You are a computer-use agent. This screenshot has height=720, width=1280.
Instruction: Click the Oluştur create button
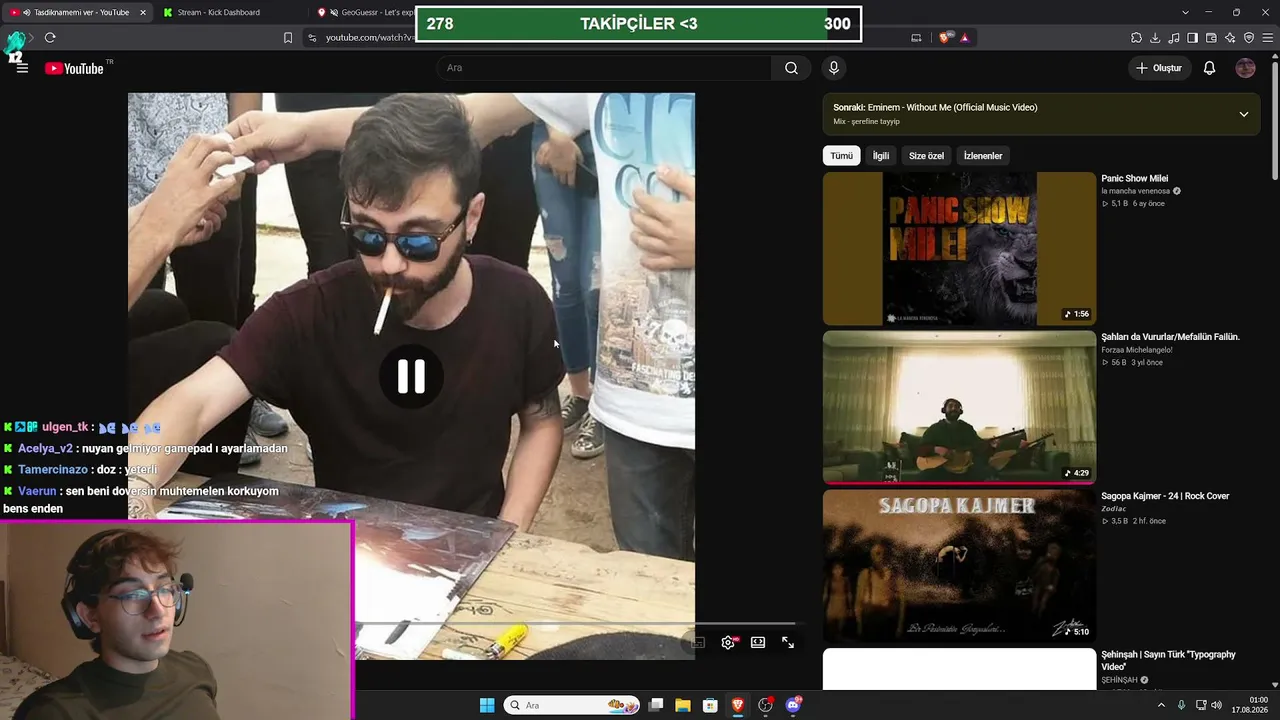point(1159,68)
